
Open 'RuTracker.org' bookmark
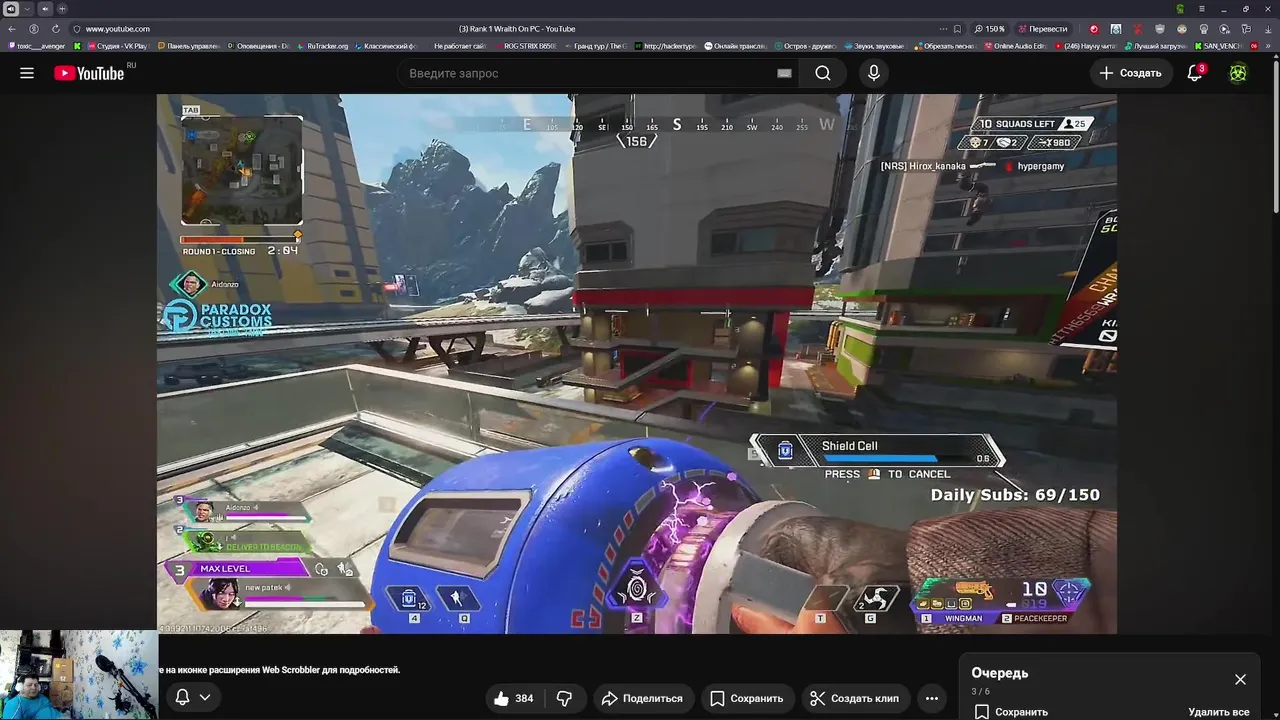coord(321,46)
